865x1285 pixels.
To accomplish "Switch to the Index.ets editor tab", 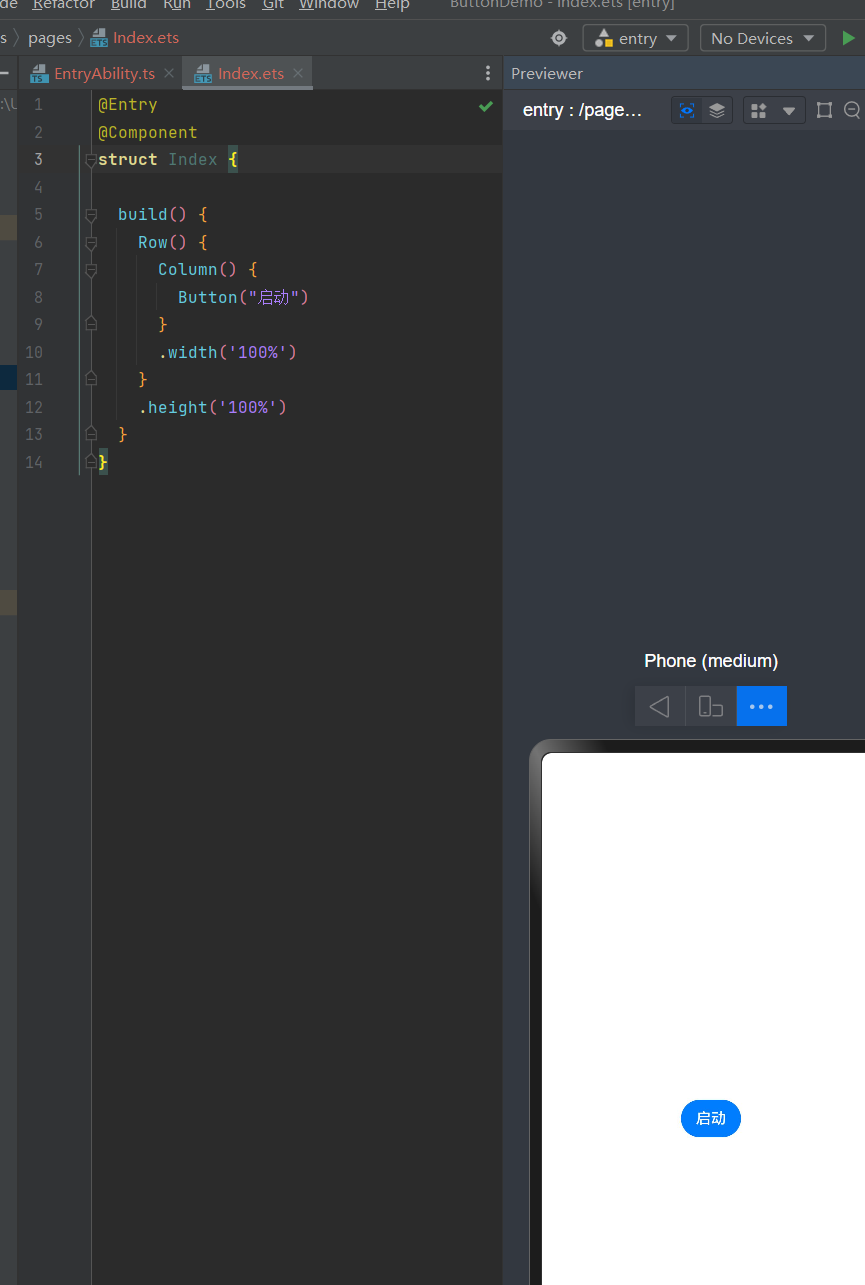I will (251, 73).
